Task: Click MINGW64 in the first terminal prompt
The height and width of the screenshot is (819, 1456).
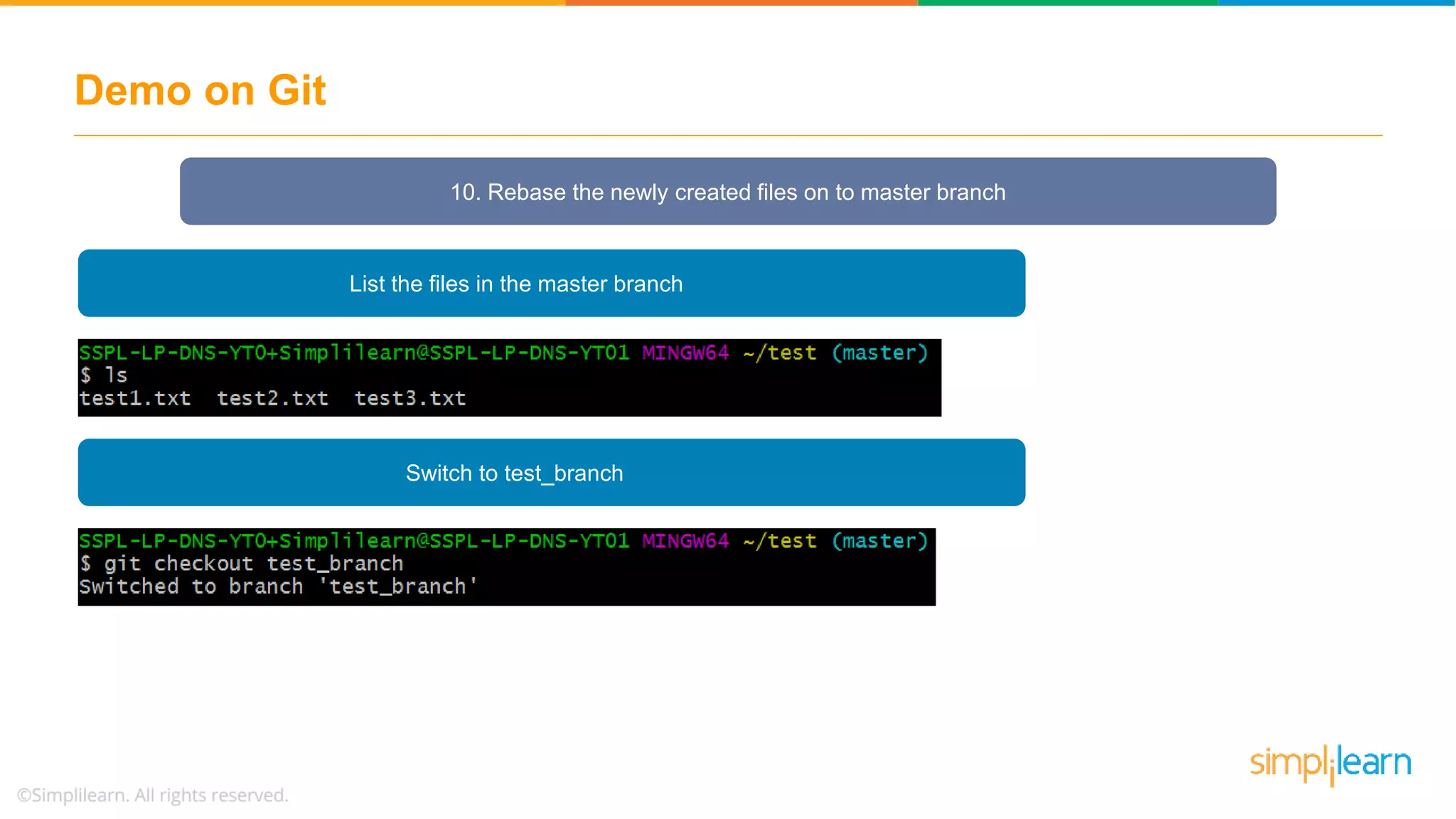Action: (685, 353)
